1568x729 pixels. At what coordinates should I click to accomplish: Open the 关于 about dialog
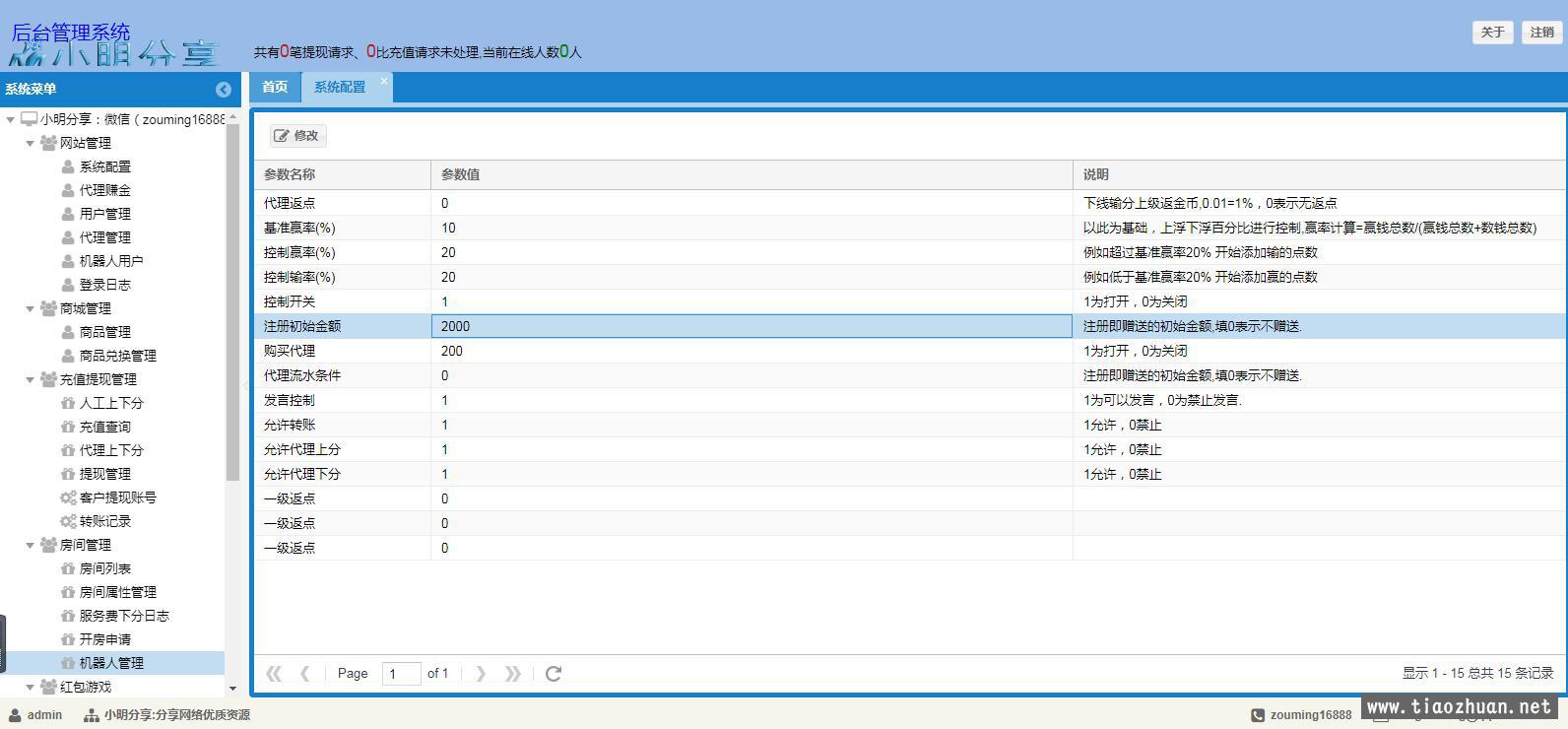coord(1492,33)
